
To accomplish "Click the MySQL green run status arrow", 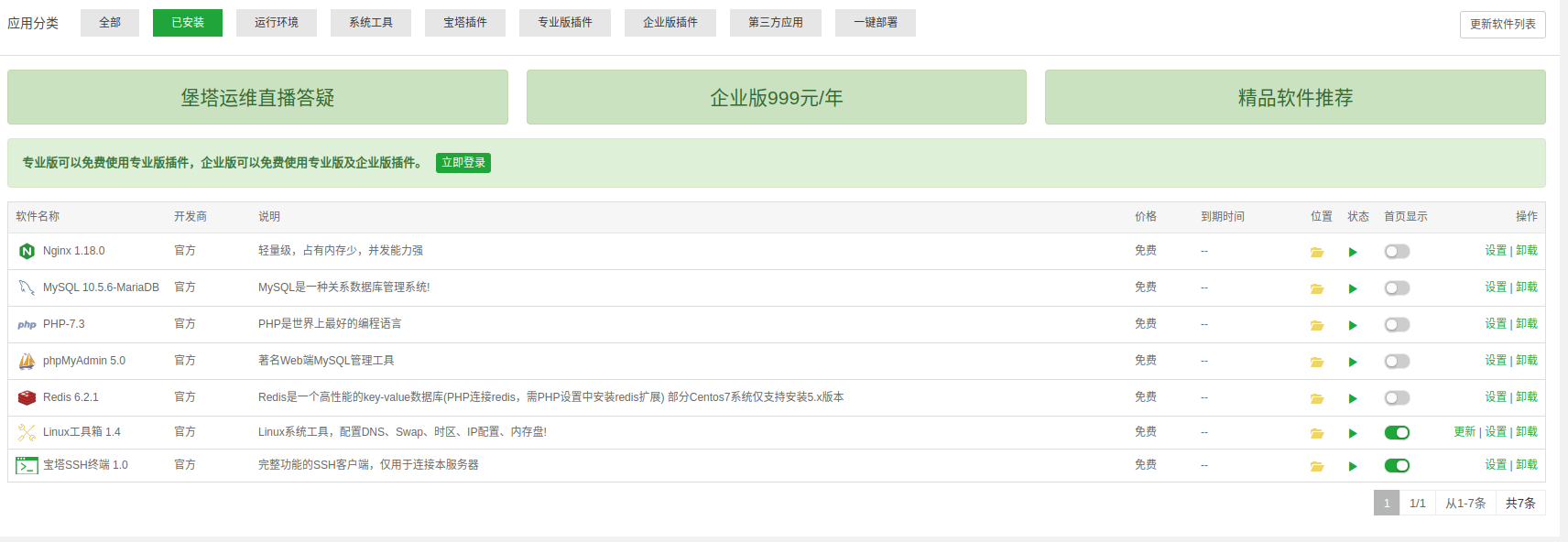I will click(x=1353, y=288).
